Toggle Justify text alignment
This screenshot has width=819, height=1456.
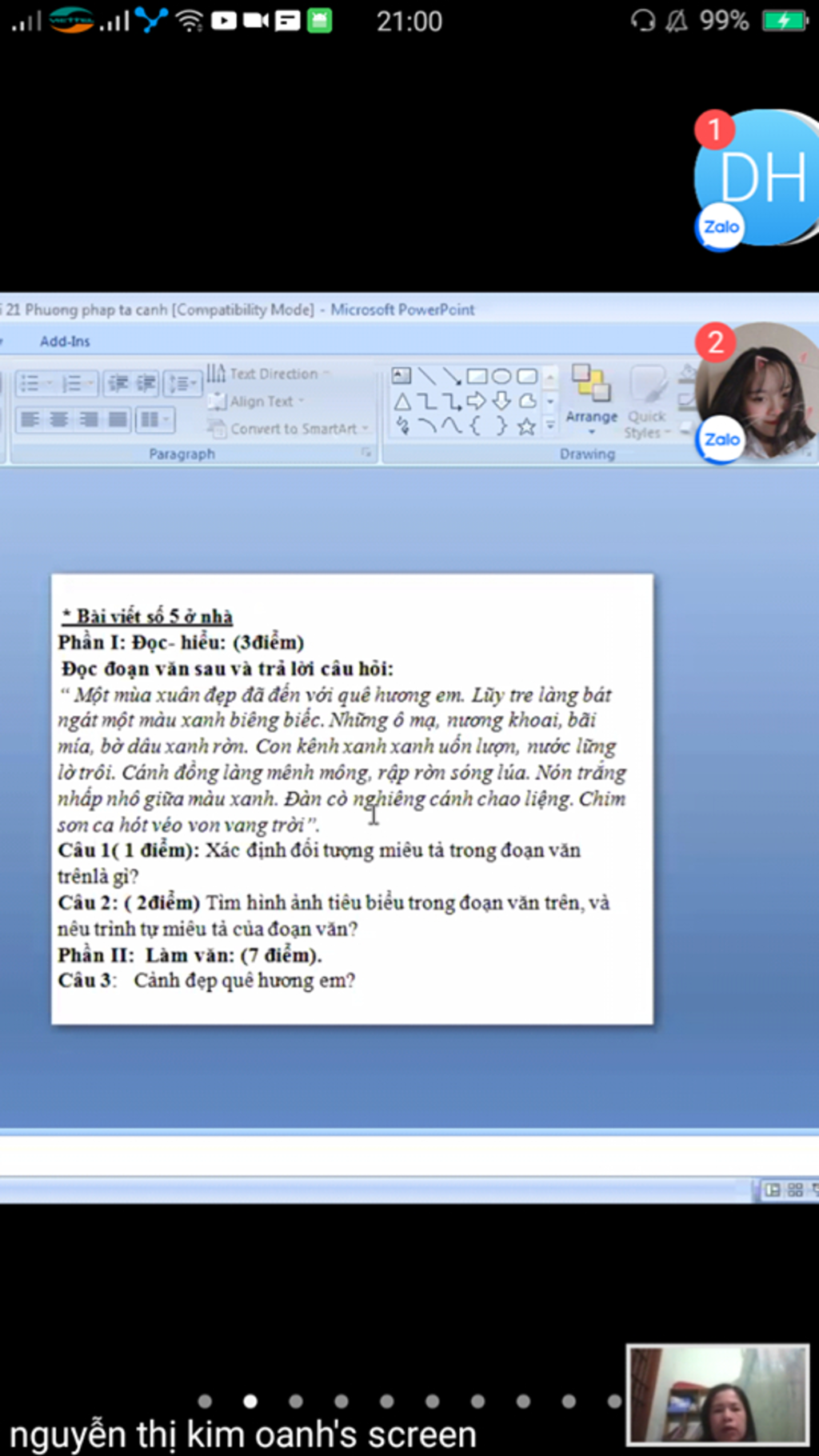coord(118,419)
